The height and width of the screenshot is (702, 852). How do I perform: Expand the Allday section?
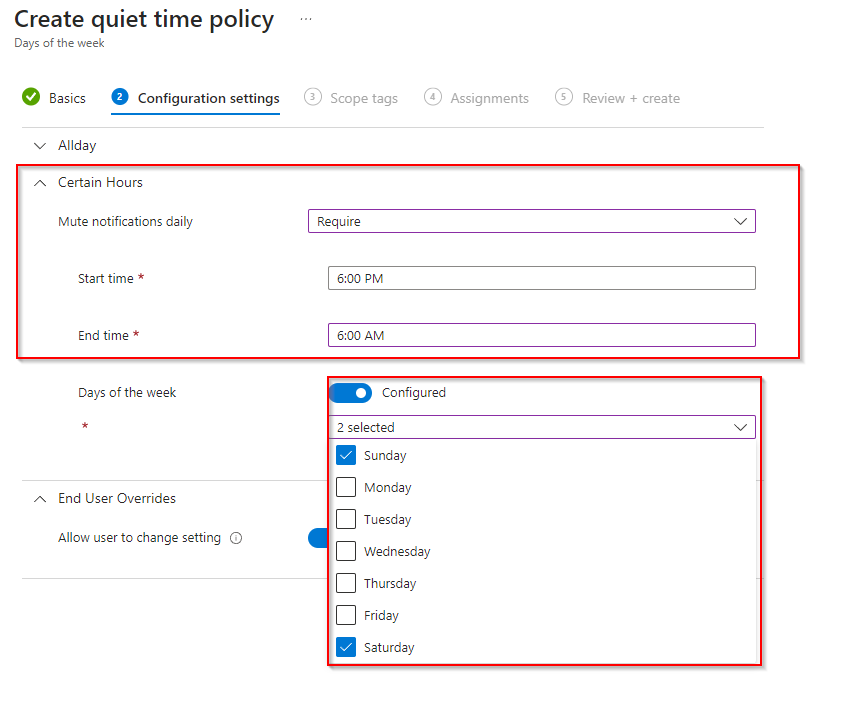(x=40, y=145)
